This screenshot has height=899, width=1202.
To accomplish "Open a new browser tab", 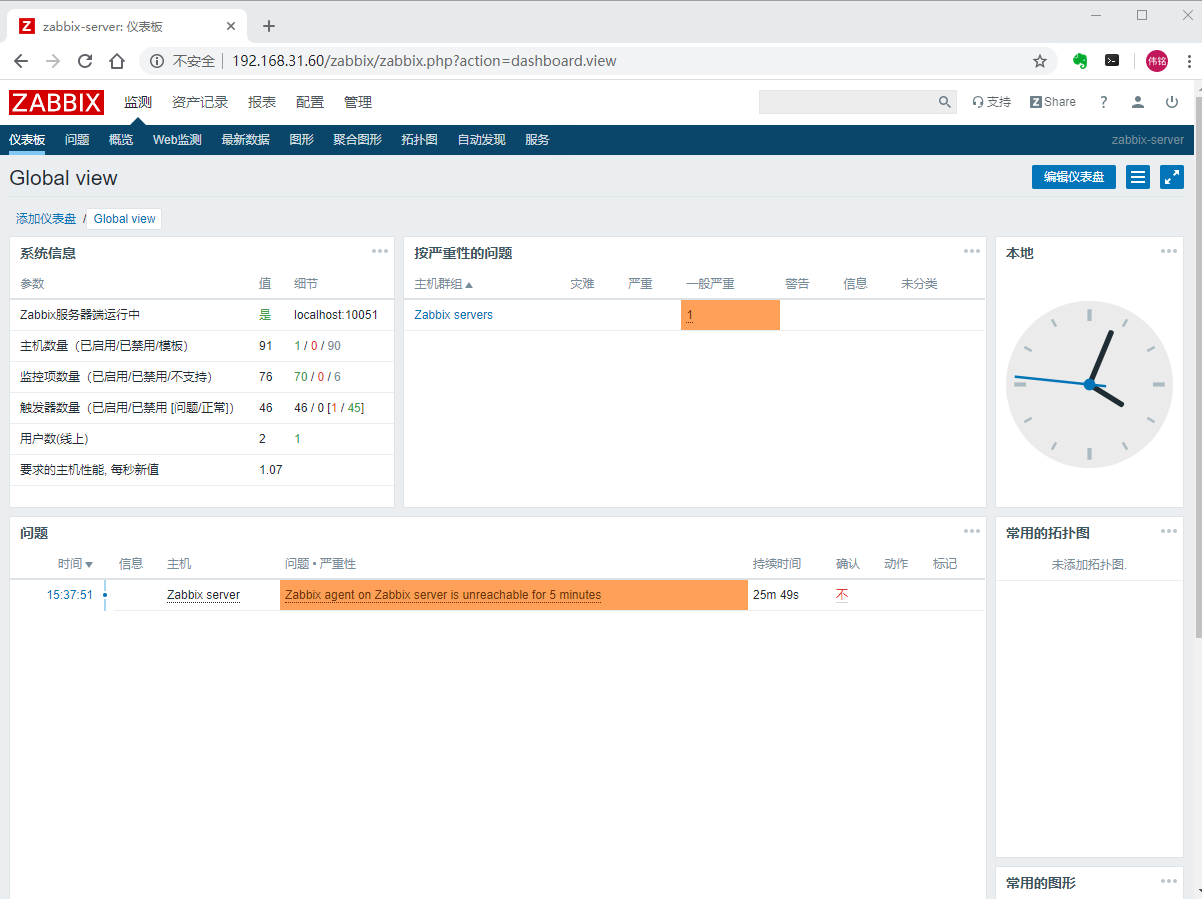I will click(268, 26).
